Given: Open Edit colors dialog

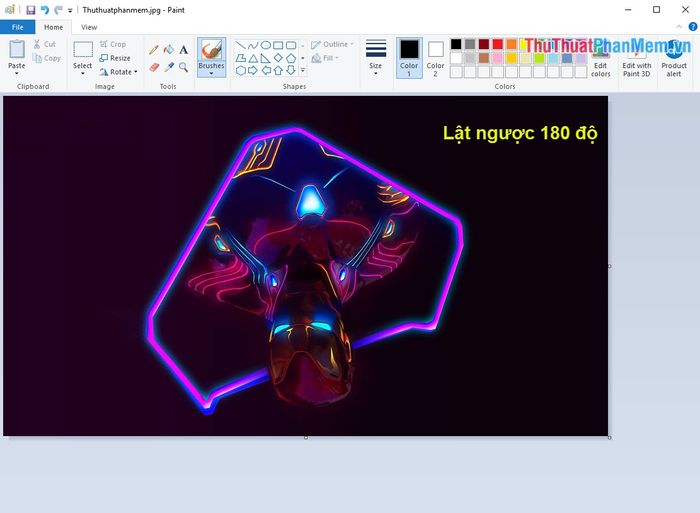Looking at the screenshot, I should [600, 58].
